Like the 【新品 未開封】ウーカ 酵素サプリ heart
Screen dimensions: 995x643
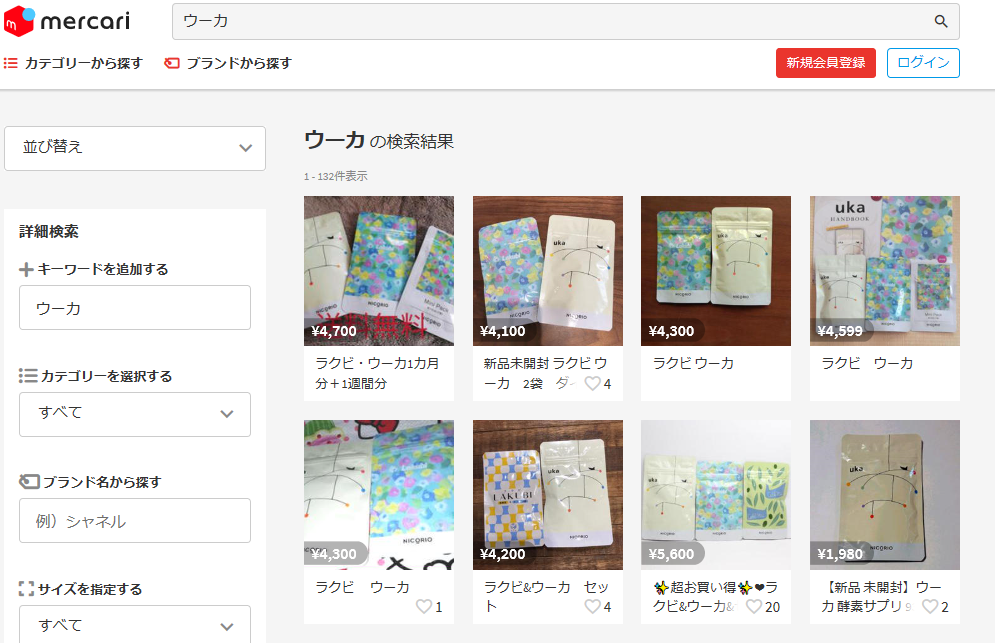click(930, 606)
